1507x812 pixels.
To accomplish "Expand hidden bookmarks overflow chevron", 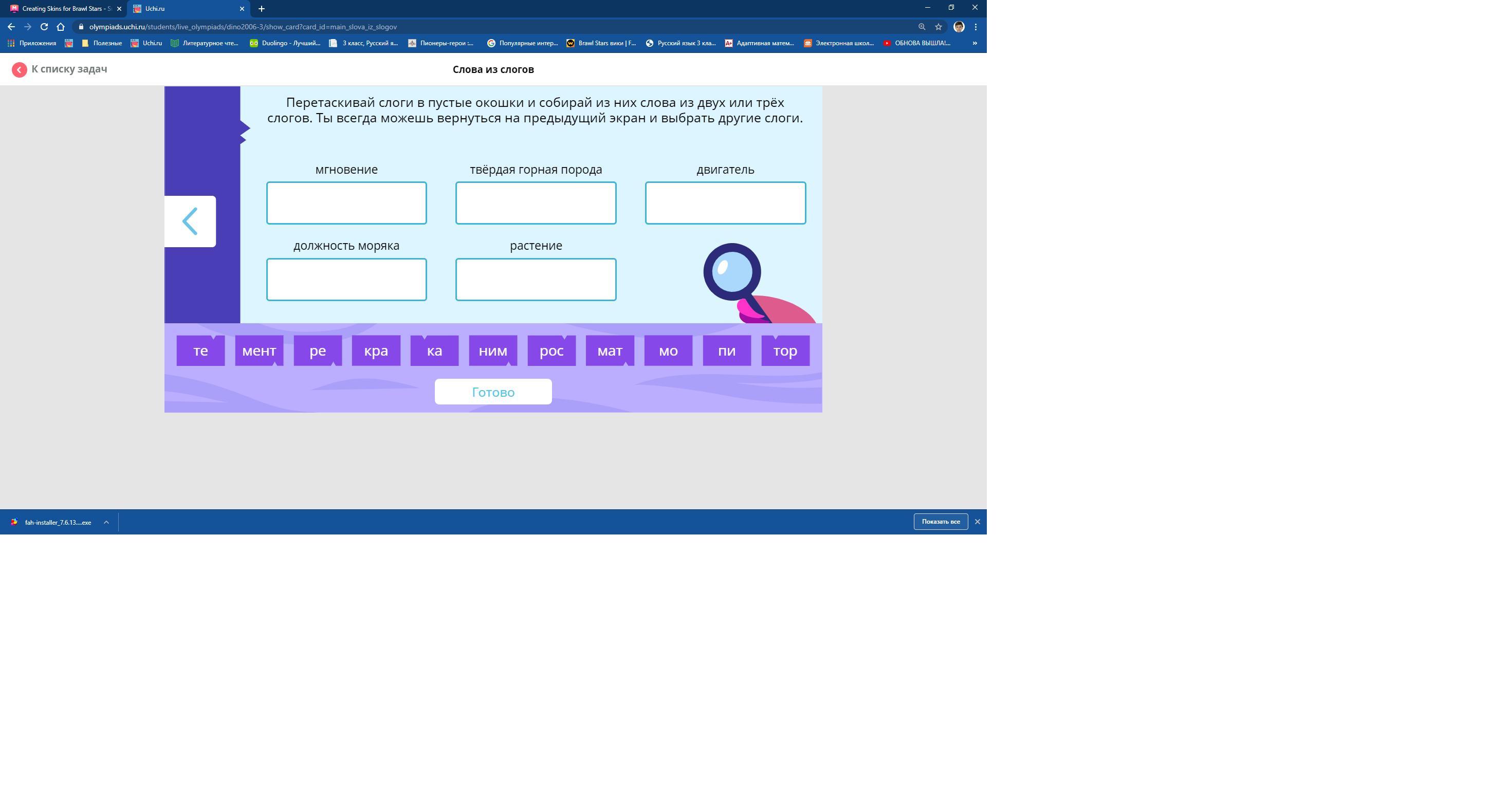I will point(975,43).
